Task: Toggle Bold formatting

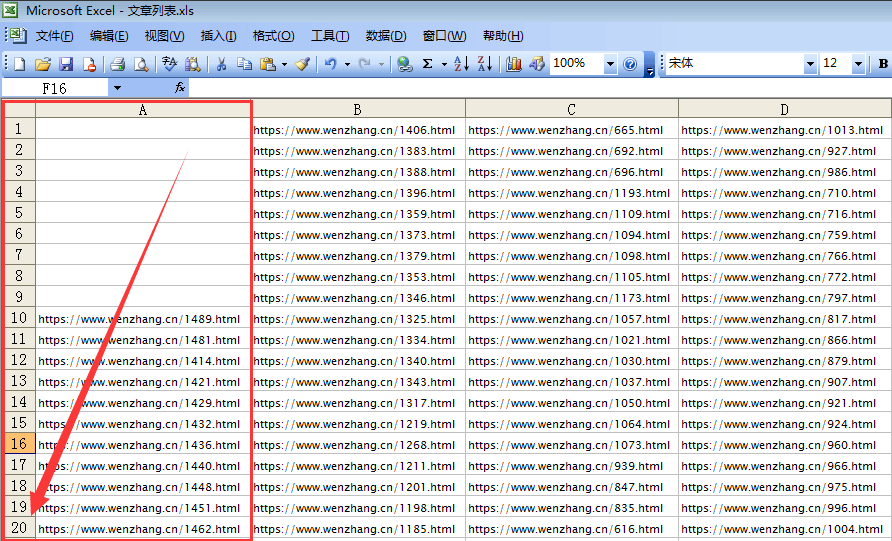Action: tap(883, 64)
